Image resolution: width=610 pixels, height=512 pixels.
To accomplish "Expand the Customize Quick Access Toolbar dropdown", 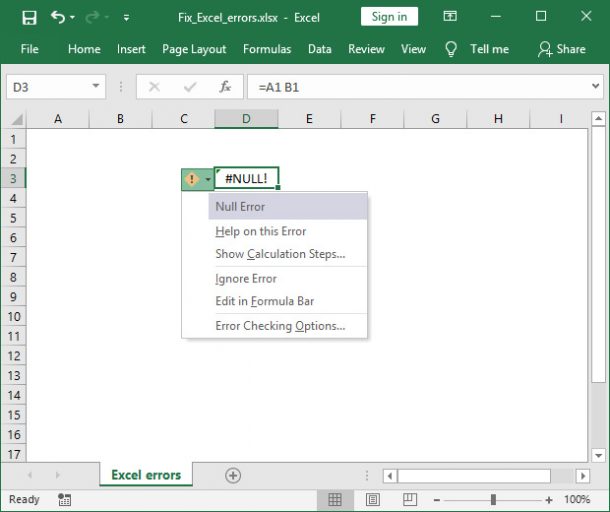I will [126, 17].
